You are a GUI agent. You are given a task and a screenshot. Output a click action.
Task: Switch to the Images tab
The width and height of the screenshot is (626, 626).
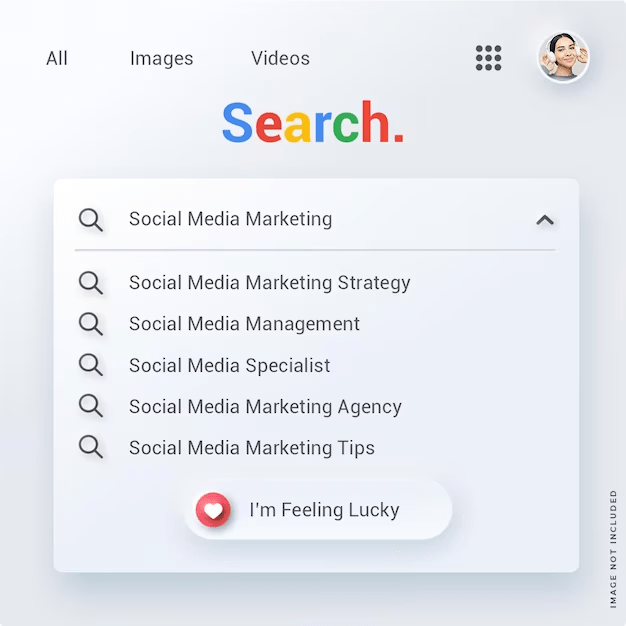[x=162, y=59]
